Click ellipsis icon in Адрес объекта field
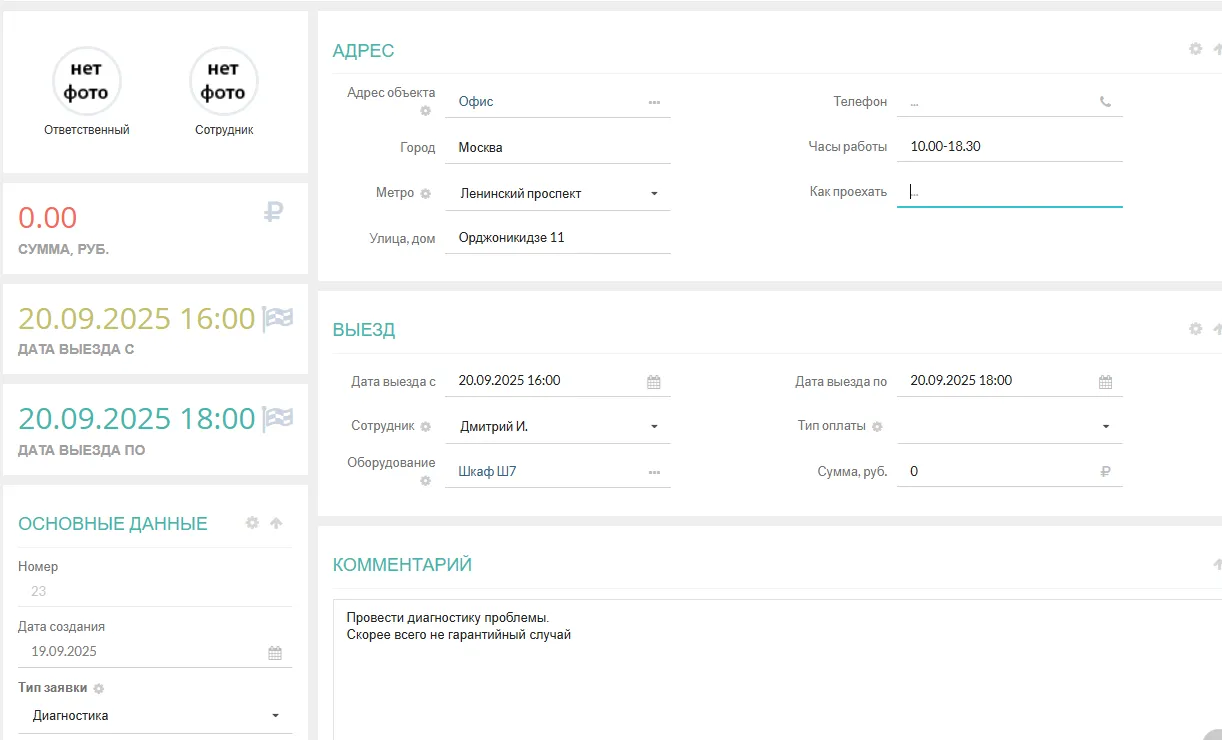The image size is (1222, 740). (654, 102)
